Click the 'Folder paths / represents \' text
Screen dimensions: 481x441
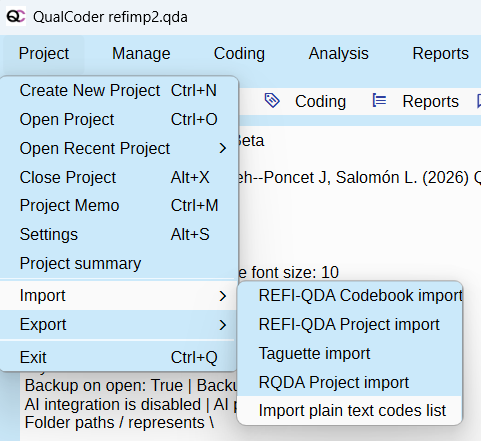pos(119,423)
